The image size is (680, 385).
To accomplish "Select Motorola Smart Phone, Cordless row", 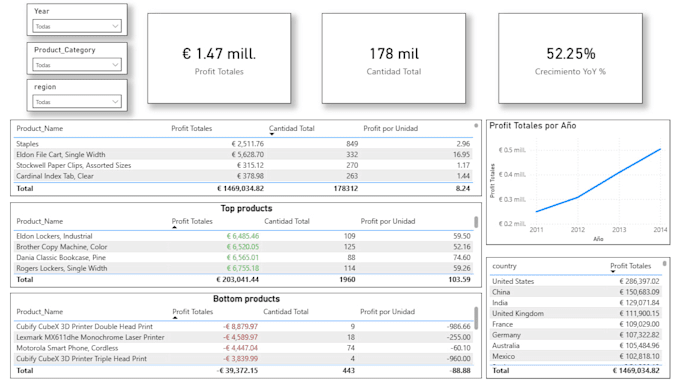I will (243, 348).
